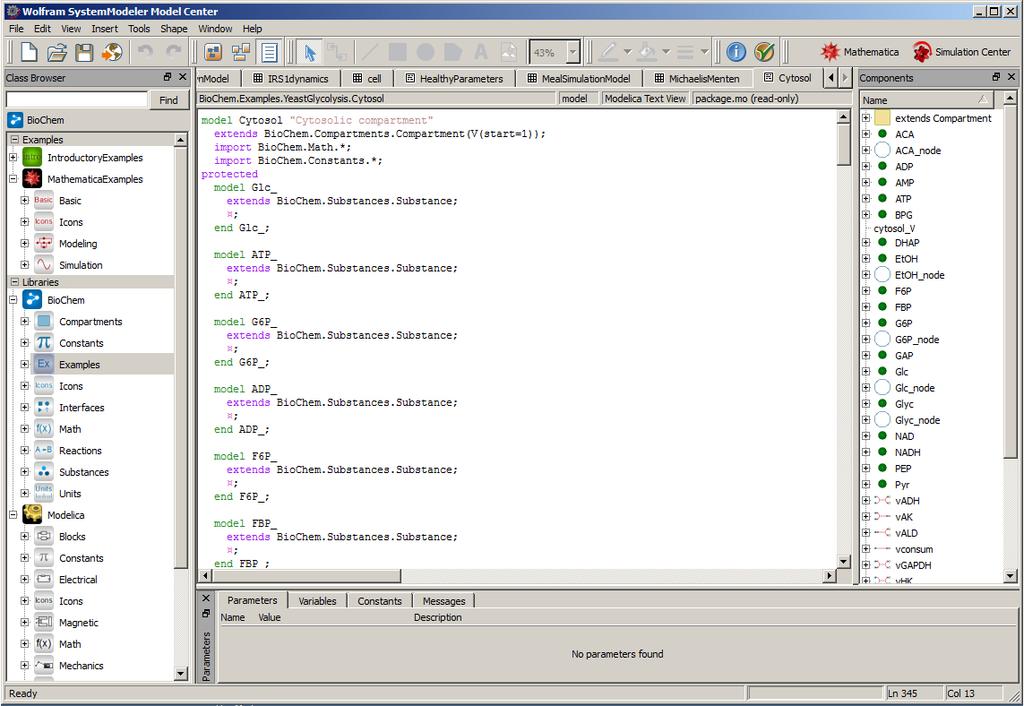This screenshot has width=1024, height=706.
Task: Open the 43% zoom level dropdown
Action: [572, 52]
